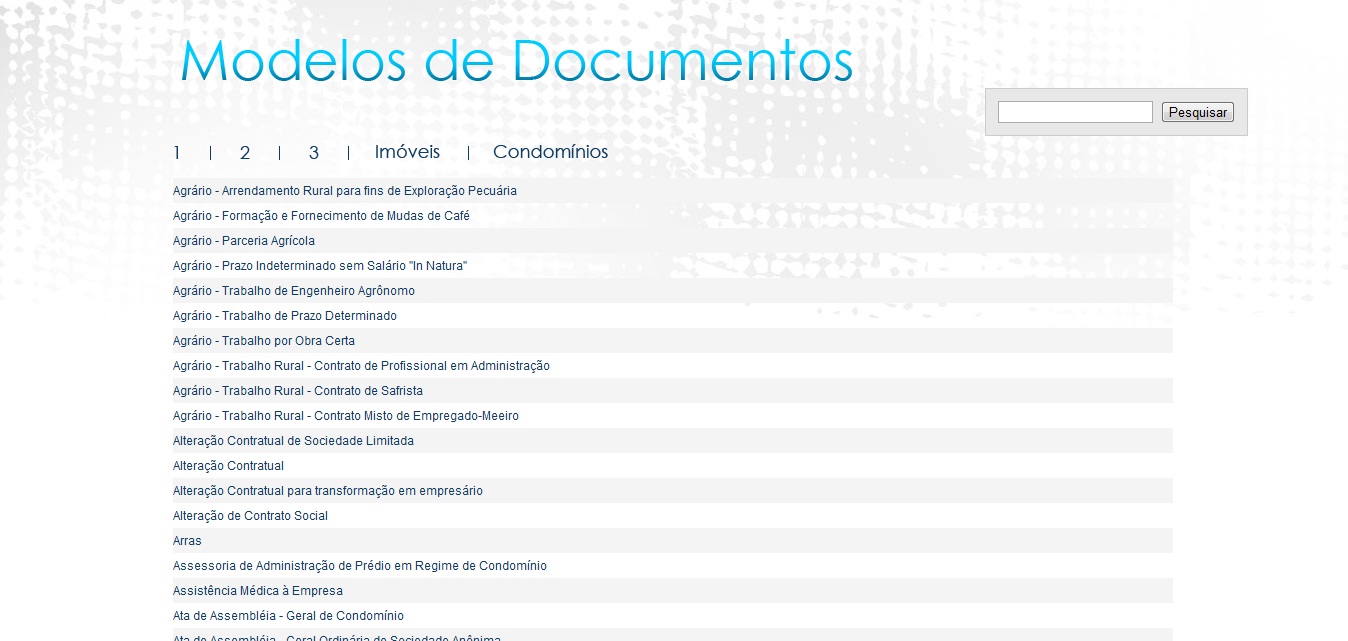This screenshot has width=1348, height=641.
Task: Click inside the search text field
Action: pyautogui.click(x=1074, y=111)
